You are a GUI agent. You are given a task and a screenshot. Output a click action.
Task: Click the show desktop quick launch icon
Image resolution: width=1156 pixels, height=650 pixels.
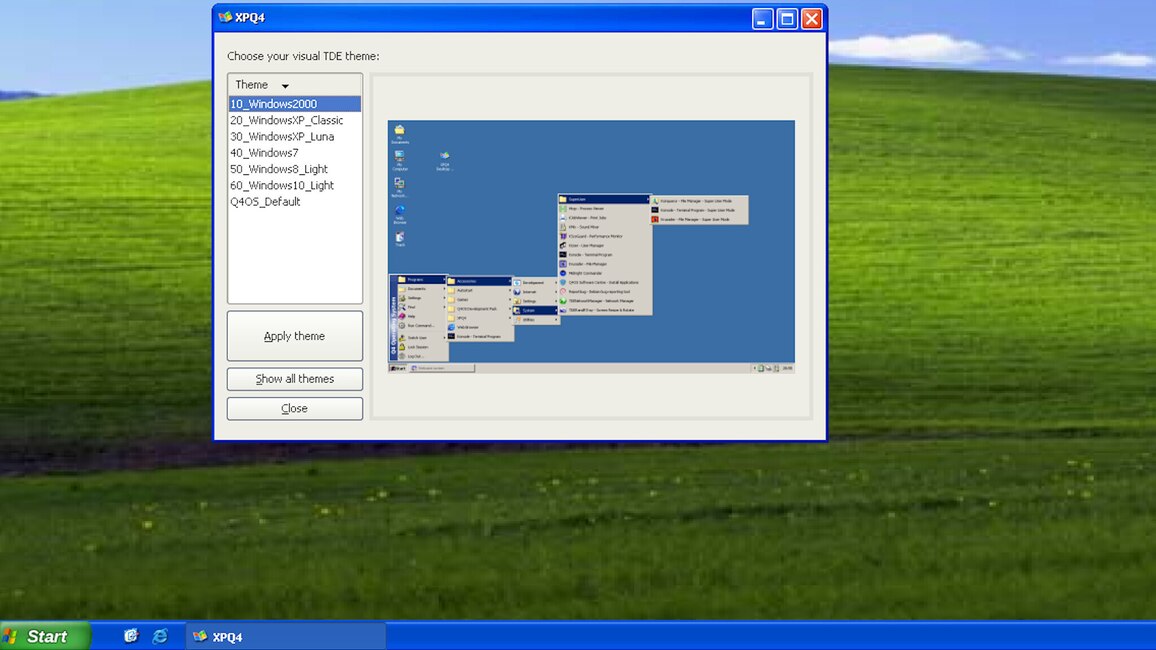tap(130, 636)
